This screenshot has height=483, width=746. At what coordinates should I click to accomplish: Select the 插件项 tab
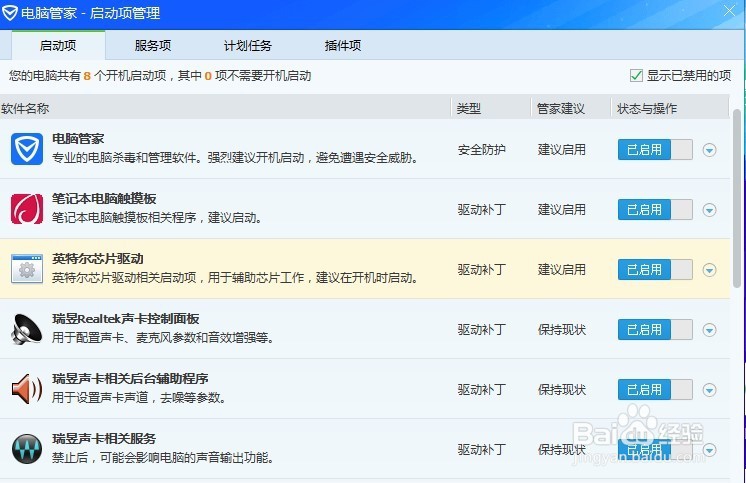point(343,45)
